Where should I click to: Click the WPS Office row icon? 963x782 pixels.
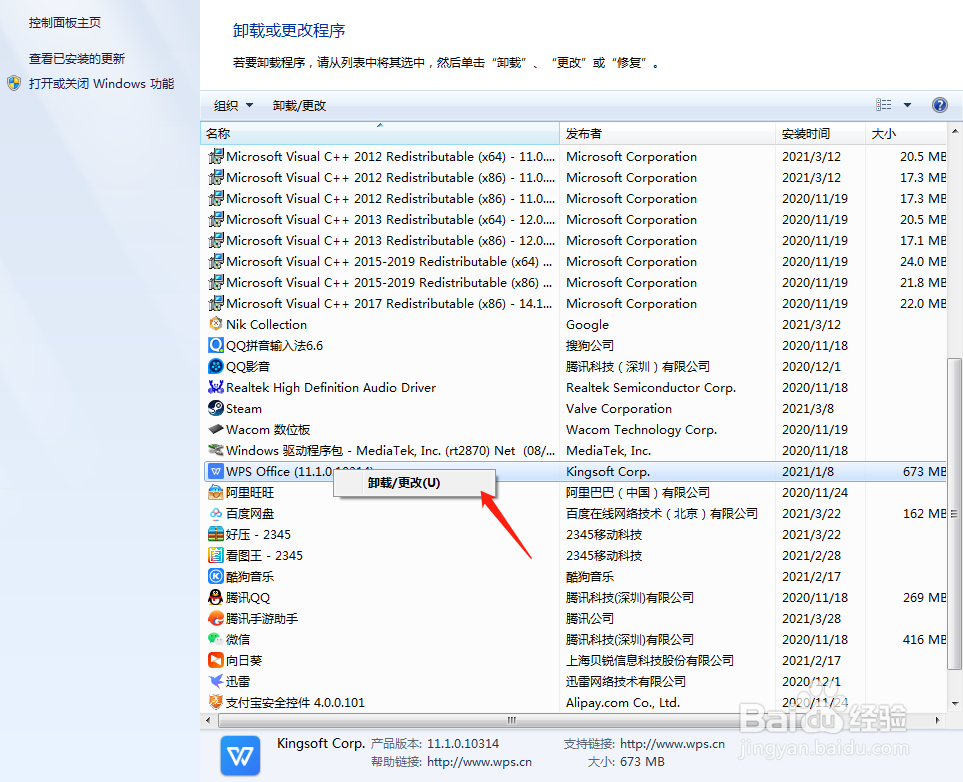tap(216, 471)
